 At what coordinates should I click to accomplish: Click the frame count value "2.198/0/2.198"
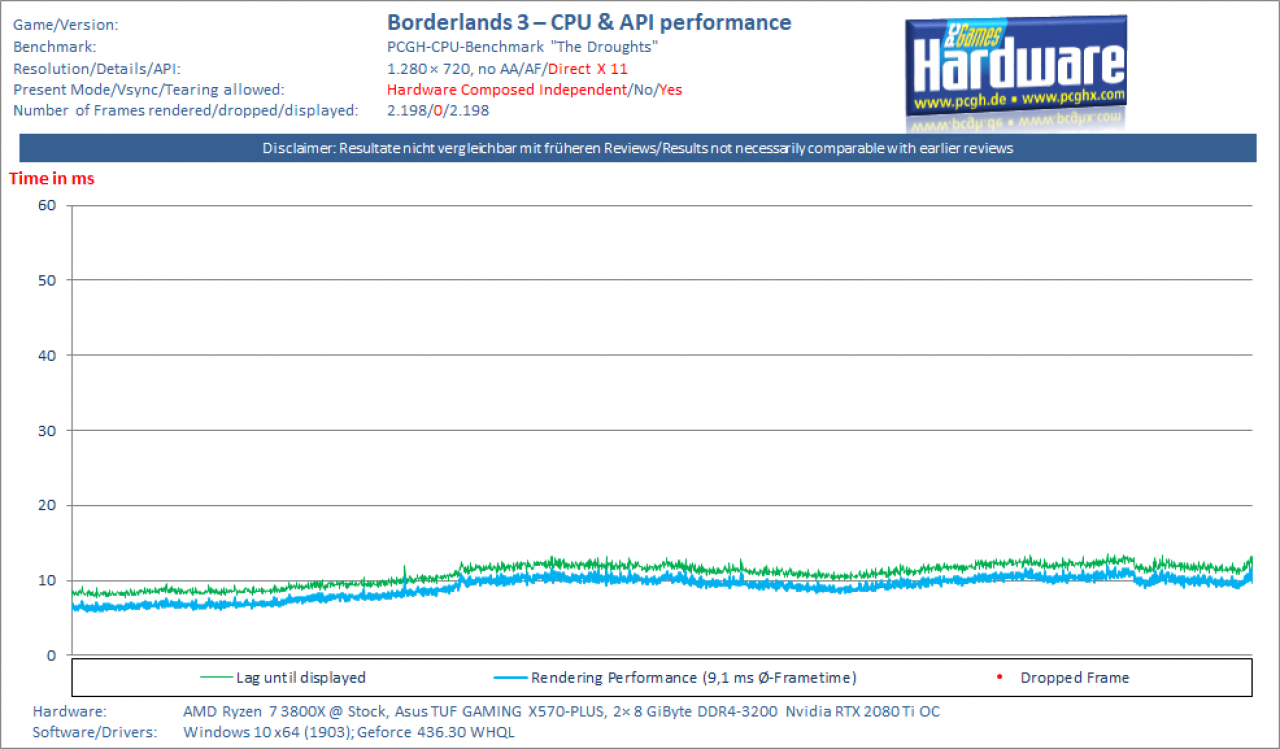point(437,110)
